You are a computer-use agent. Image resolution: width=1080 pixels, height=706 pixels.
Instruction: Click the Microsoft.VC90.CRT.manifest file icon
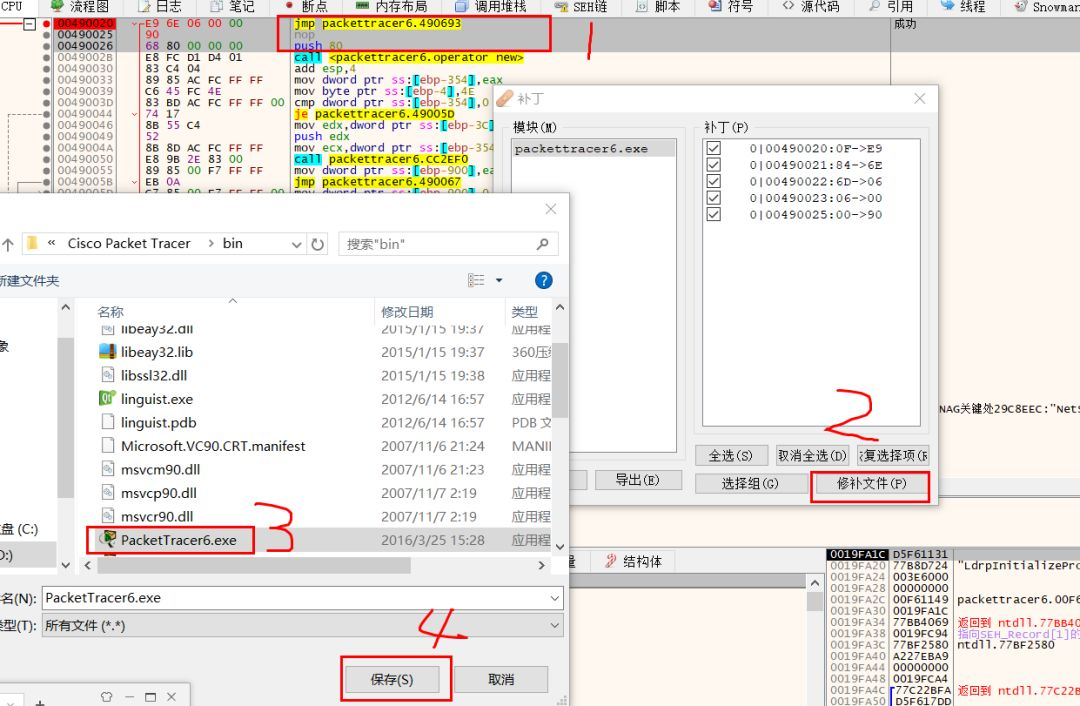coord(107,446)
